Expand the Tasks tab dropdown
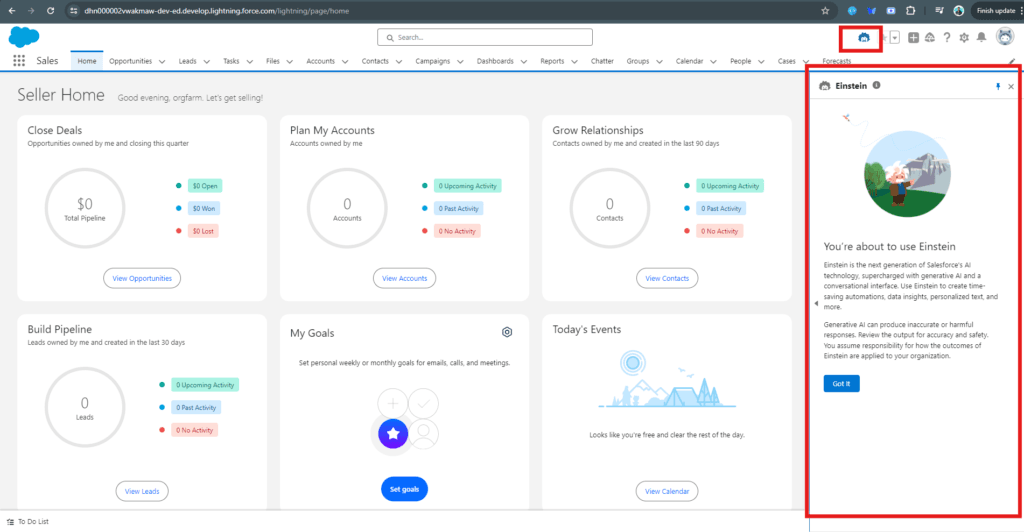The width and height of the screenshot is (1024, 532). click(x=249, y=61)
